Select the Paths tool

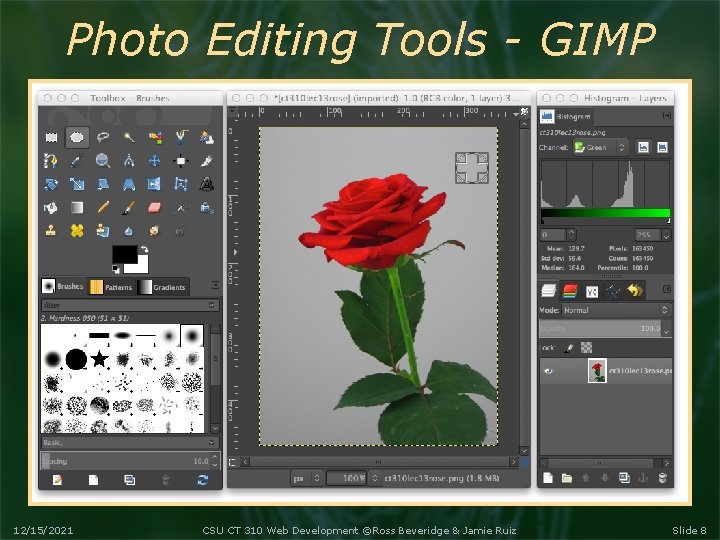pyautogui.click(x=51, y=161)
